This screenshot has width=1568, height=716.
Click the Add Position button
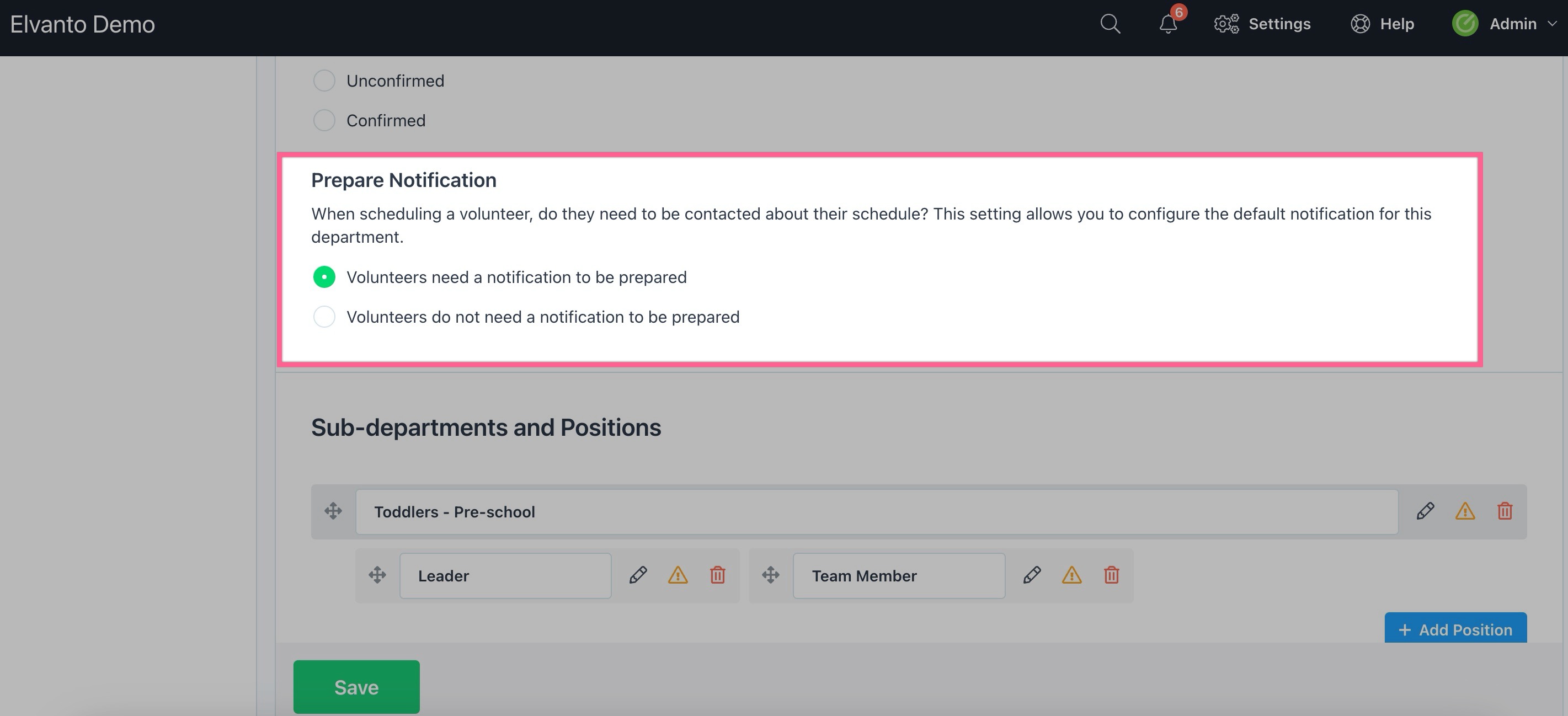point(1455,628)
